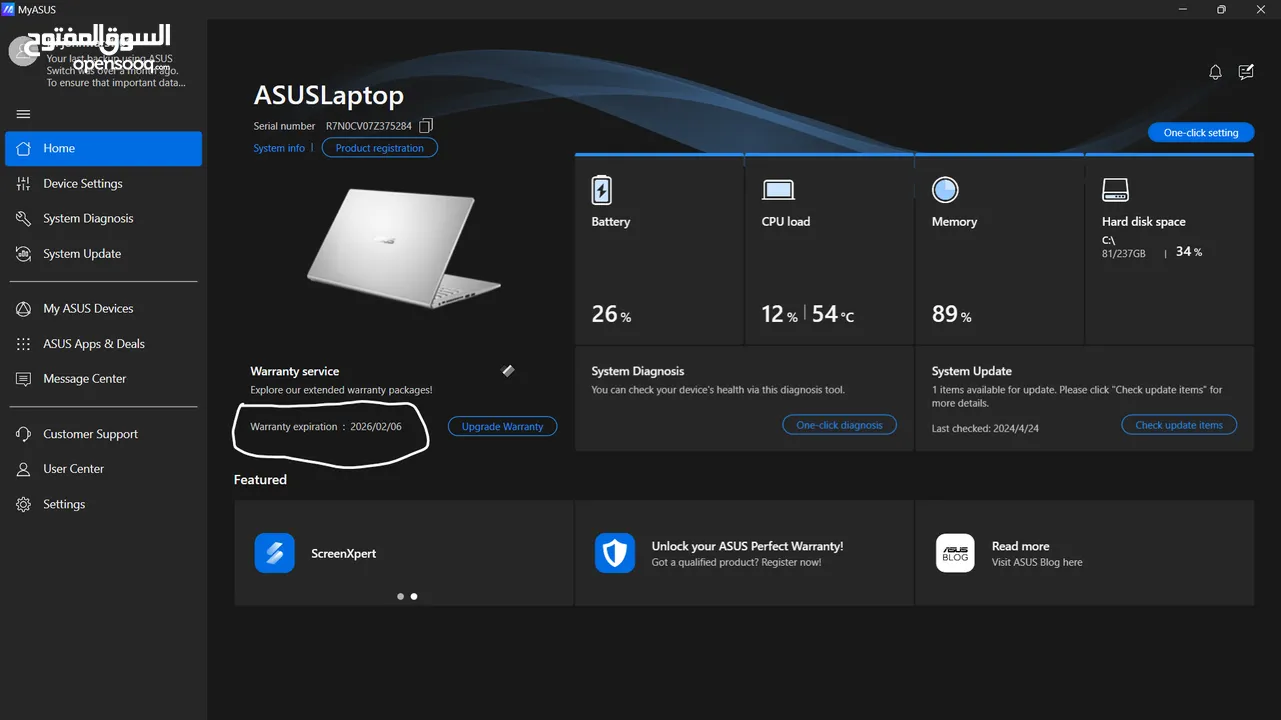The width and height of the screenshot is (1281, 720).
Task: Click the Message Center icon
Action: (x=24, y=379)
